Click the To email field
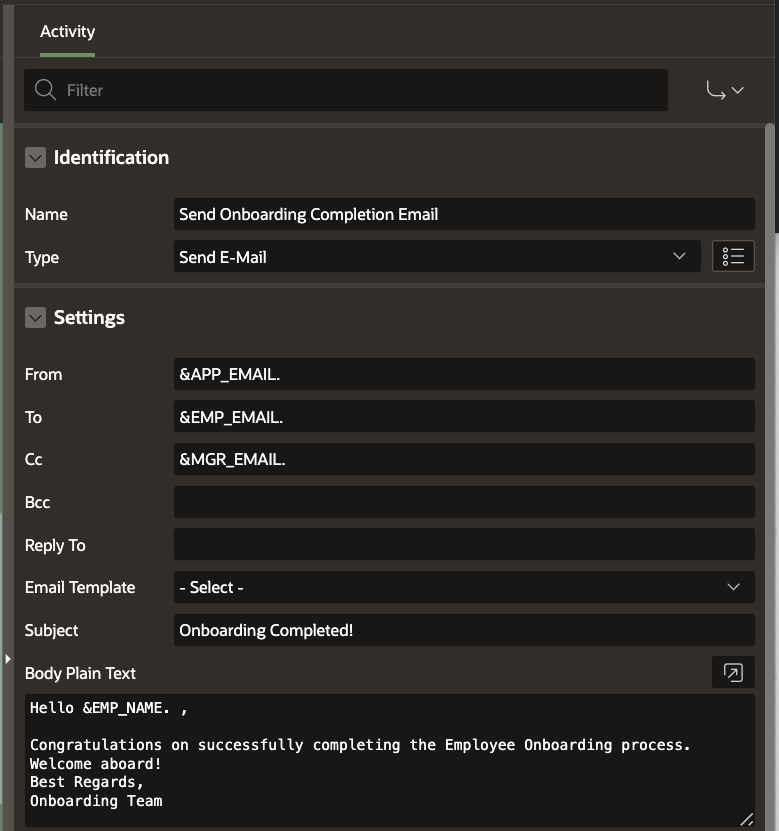 pyautogui.click(x=463, y=417)
